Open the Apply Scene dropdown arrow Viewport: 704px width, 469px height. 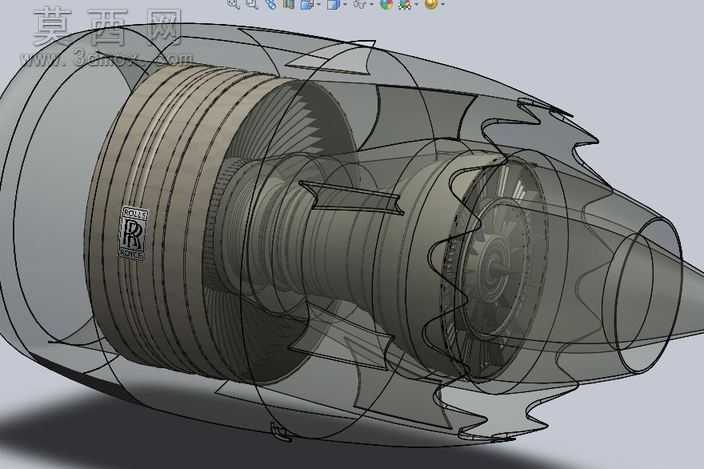(417, 4)
